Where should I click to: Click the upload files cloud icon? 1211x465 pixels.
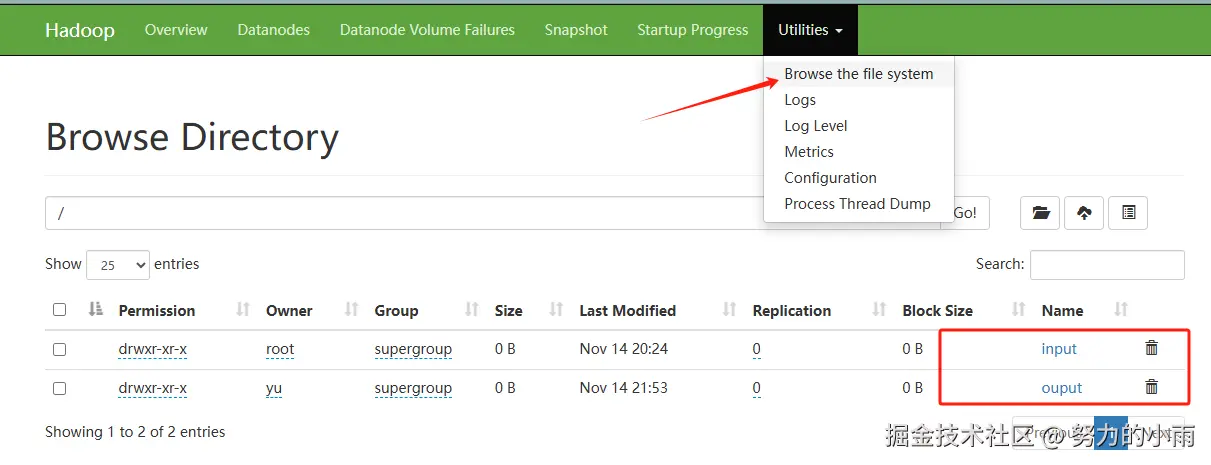pos(1084,213)
